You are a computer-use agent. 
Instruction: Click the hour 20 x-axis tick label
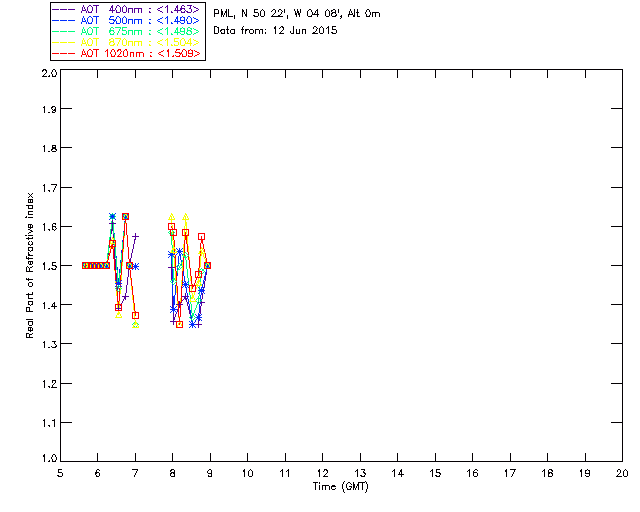622,473
